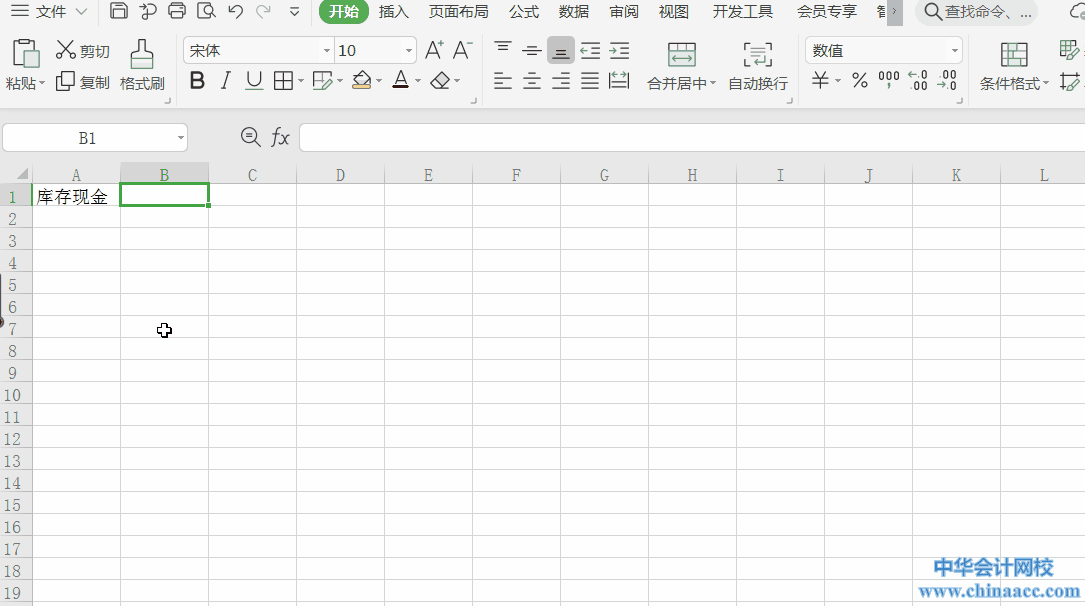Redo the last undone action
1085x606 pixels.
pyautogui.click(x=263, y=11)
